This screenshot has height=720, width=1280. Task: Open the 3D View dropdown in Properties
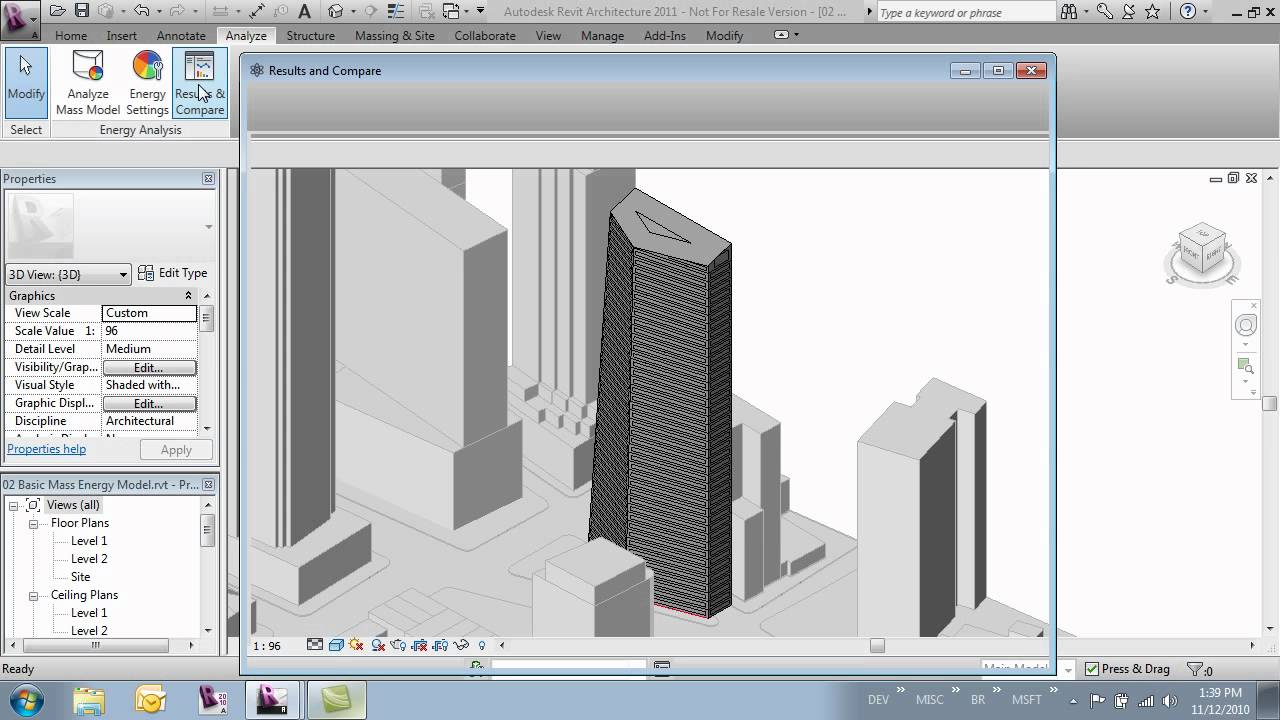[x=124, y=273]
